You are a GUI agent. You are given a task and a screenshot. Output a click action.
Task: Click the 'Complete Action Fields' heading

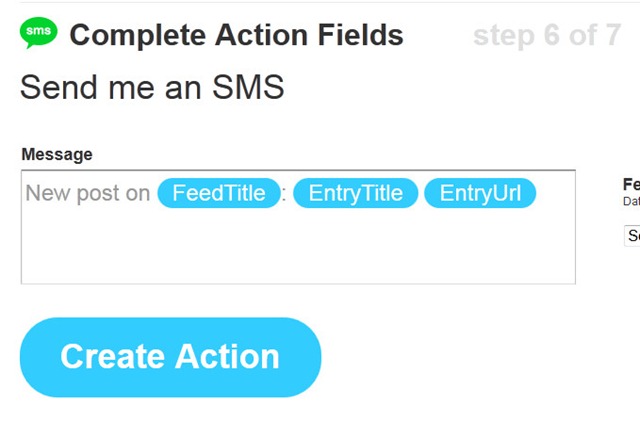point(236,36)
